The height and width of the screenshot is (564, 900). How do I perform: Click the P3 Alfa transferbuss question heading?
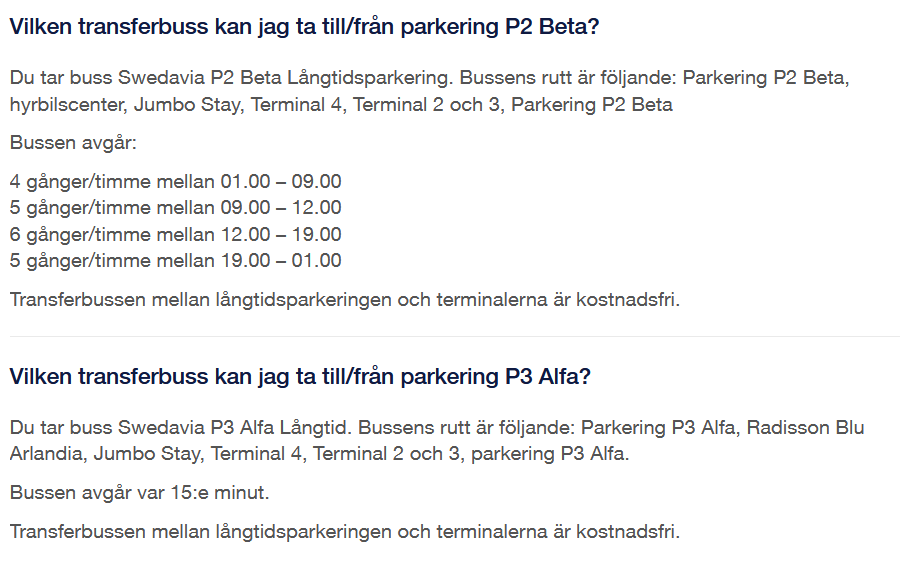click(x=300, y=377)
